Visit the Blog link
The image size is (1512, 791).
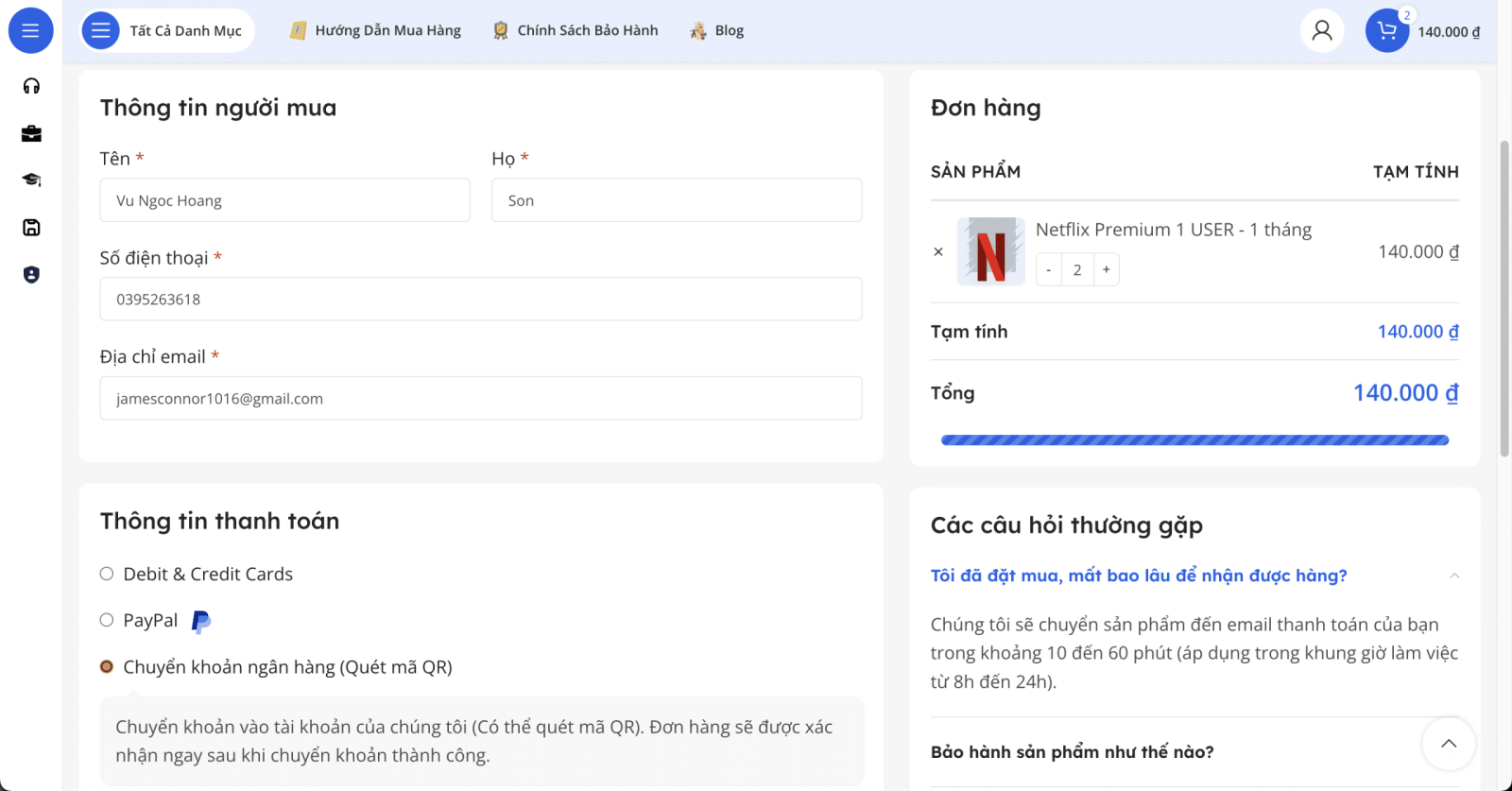coord(716,30)
